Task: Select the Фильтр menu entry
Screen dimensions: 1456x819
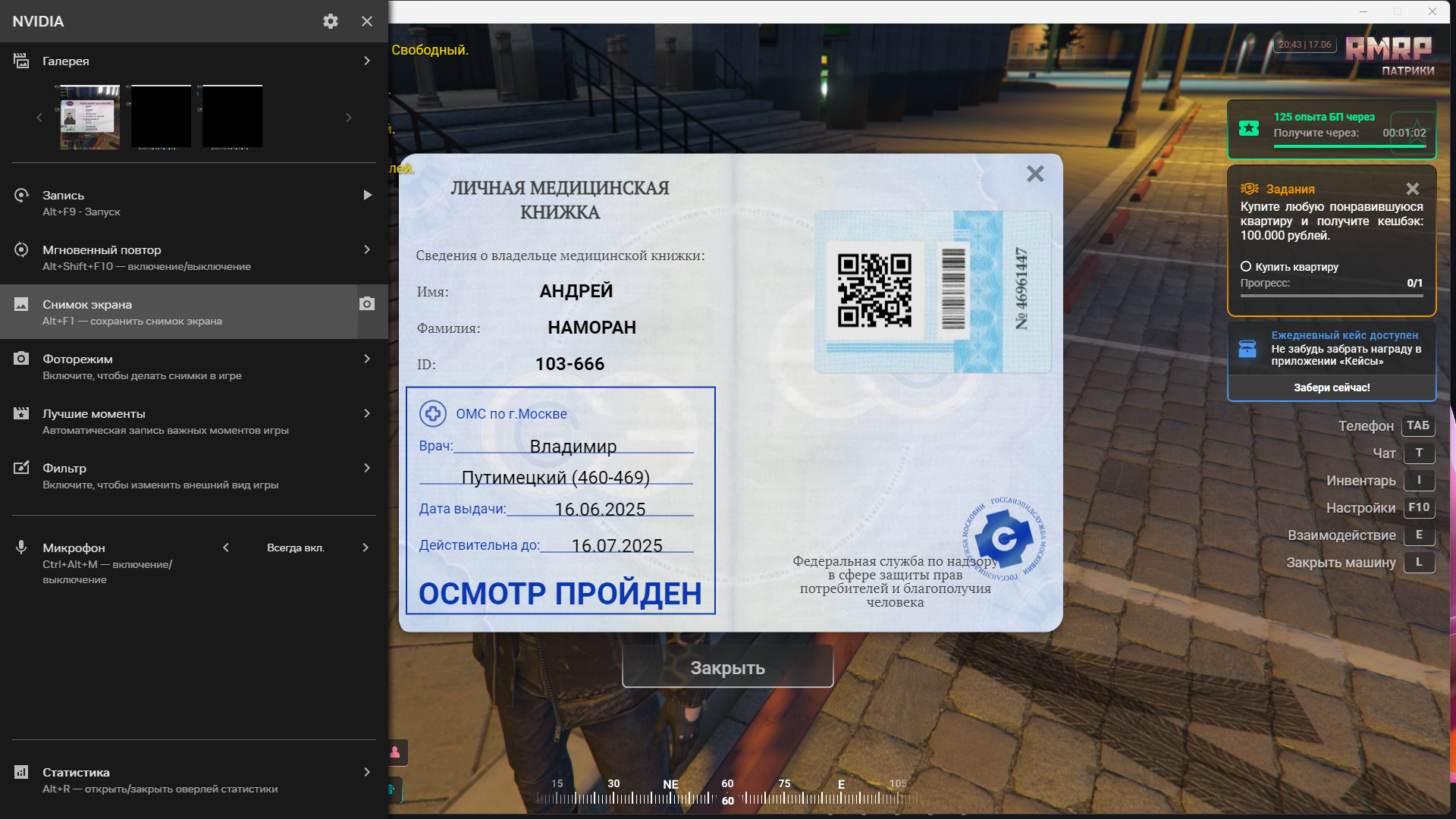Action: tap(194, 475)
